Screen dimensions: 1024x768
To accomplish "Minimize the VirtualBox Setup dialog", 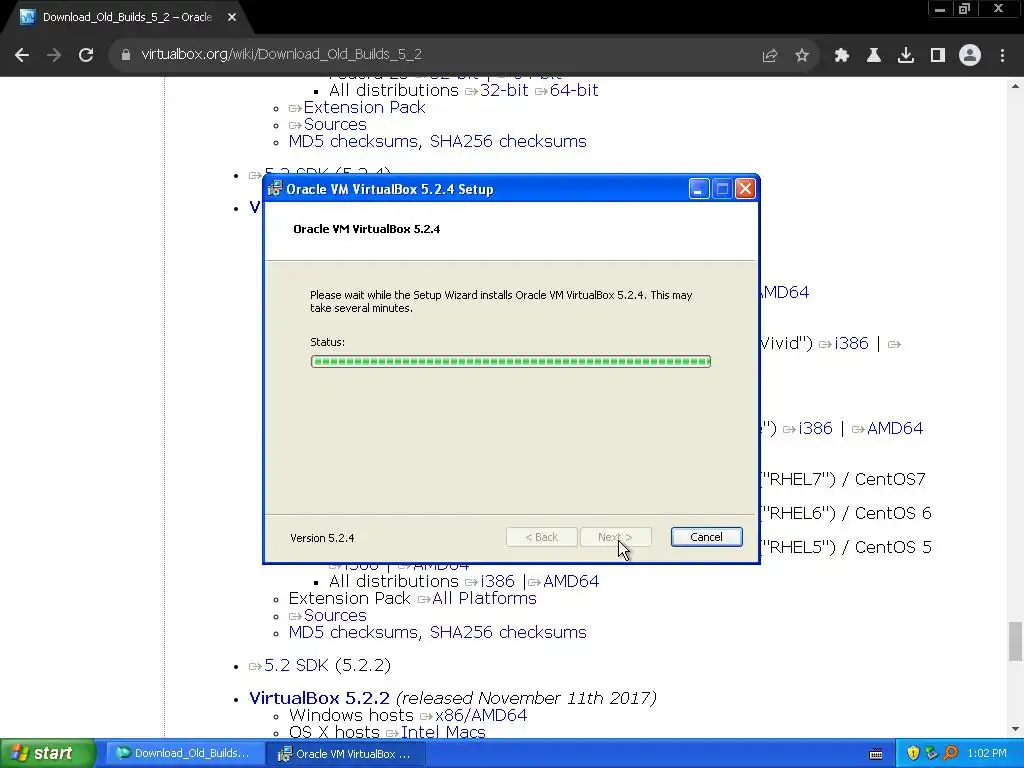I will 699,189.
